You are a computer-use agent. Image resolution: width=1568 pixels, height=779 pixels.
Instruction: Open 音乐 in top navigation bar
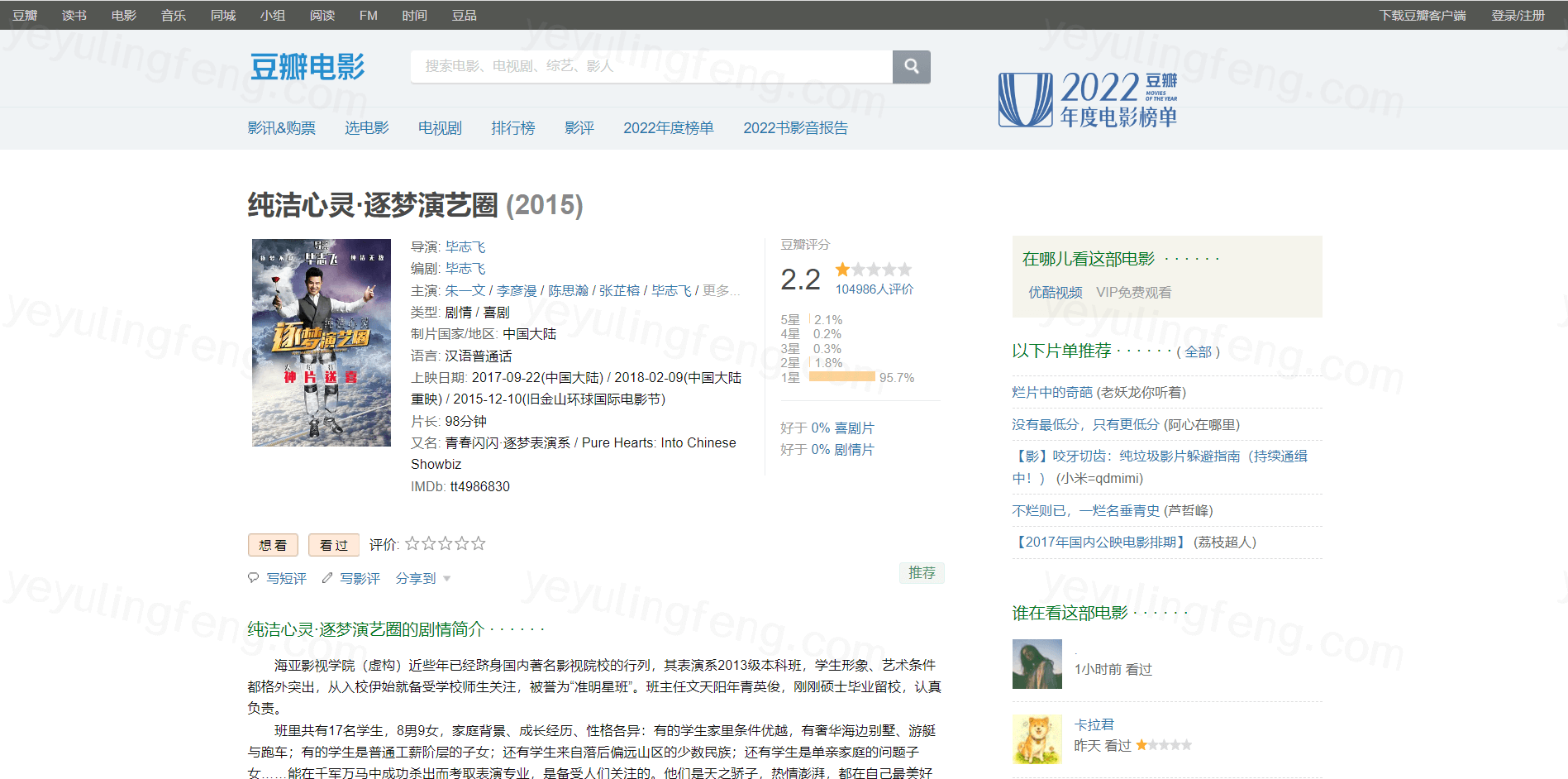(174, 15)
